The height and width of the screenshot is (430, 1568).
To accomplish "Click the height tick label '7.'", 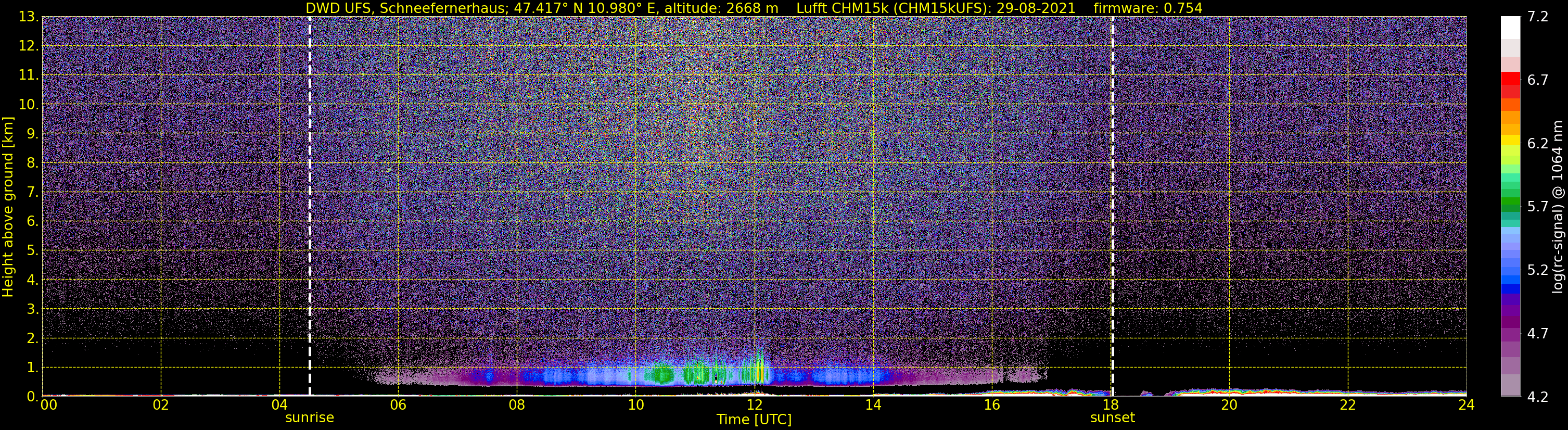I will tap(32, 193).
